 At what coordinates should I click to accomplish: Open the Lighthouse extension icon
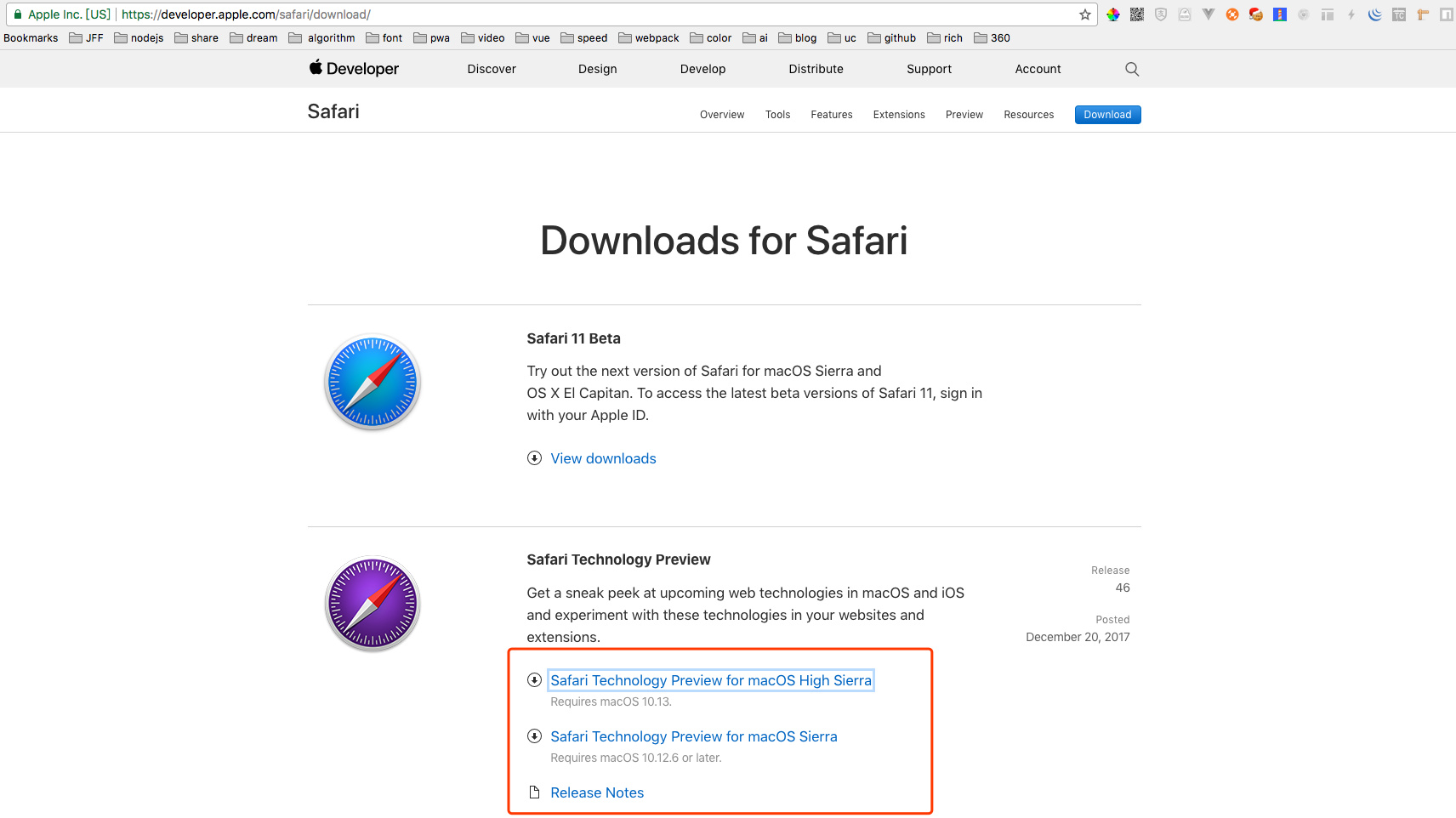(x=1280, y=14)
